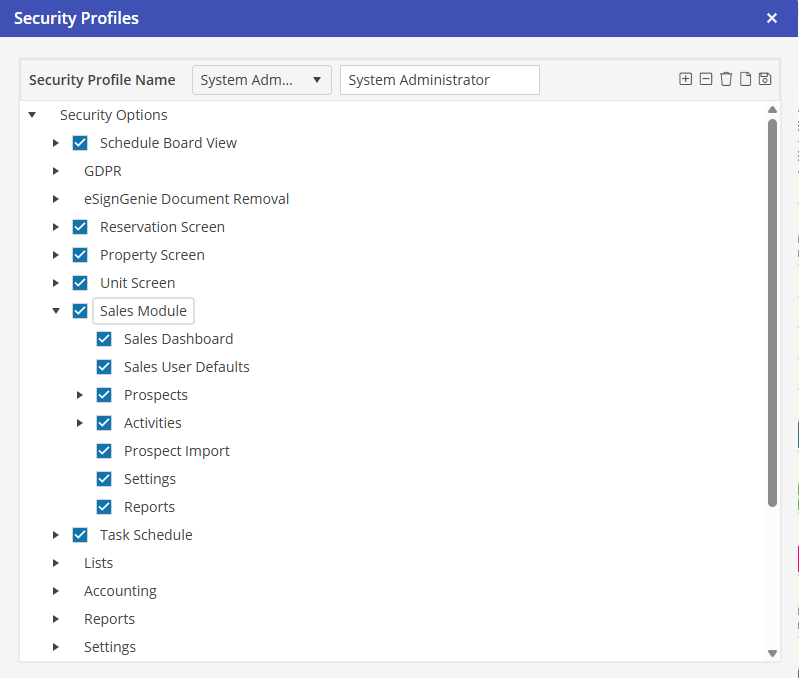Click the expand all (plus) icon
This screenshot has width=799, height=678.
pyautogui.click(x=685, y=79)
